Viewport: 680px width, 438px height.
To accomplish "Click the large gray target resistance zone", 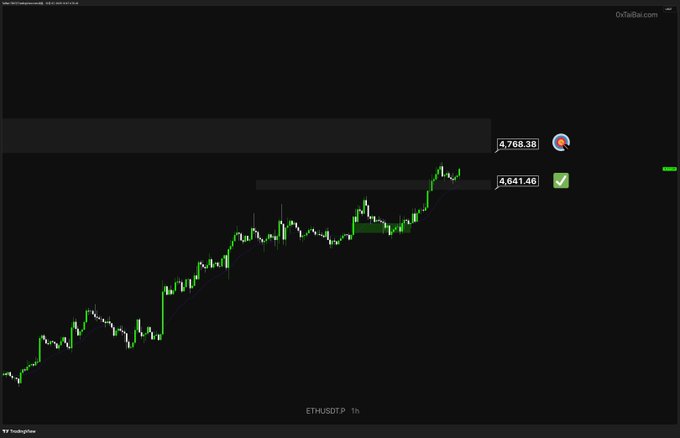I will (x=246, y=135).
